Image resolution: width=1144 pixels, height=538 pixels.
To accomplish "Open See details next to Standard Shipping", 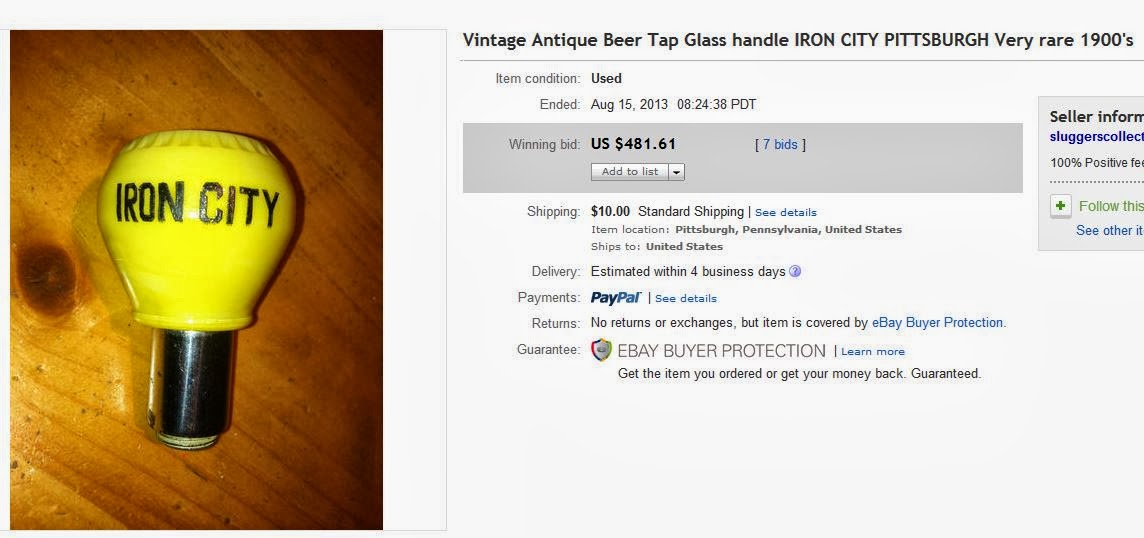I will [x=785, y=213].
